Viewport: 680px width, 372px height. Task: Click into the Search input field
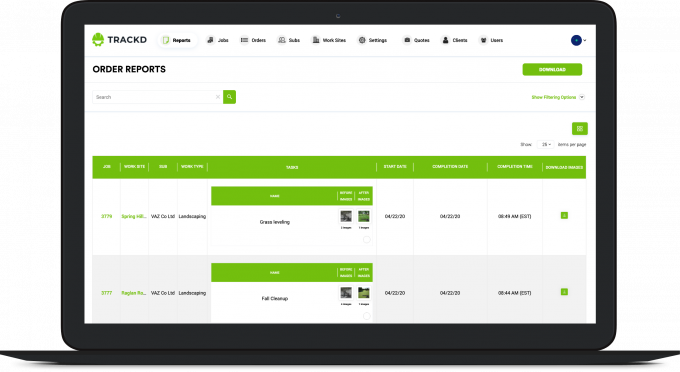(154, 97)
